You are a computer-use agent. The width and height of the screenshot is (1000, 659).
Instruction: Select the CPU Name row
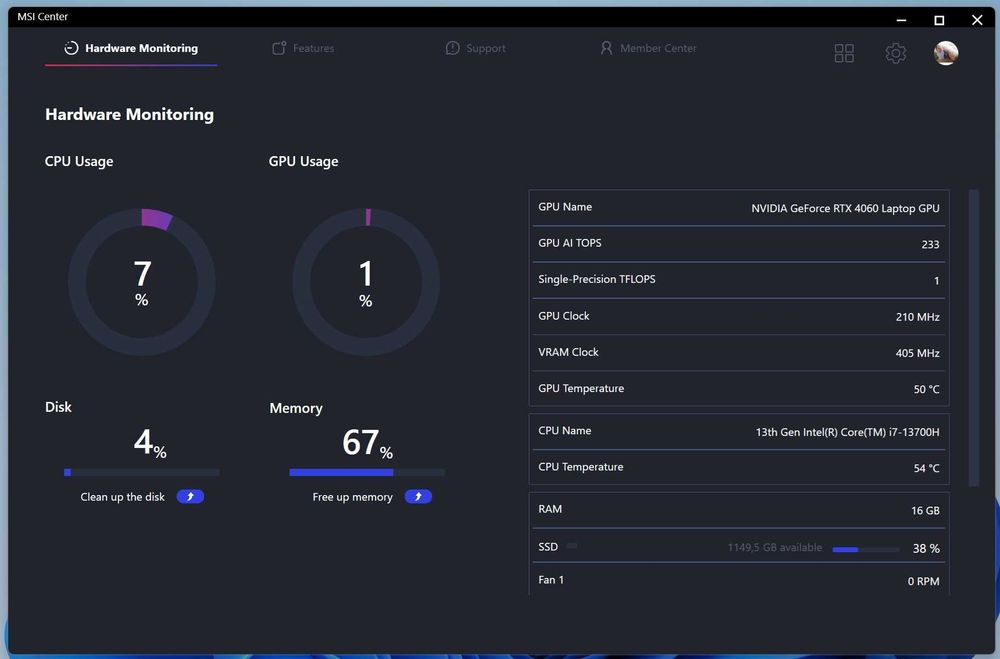click(739, 432)
